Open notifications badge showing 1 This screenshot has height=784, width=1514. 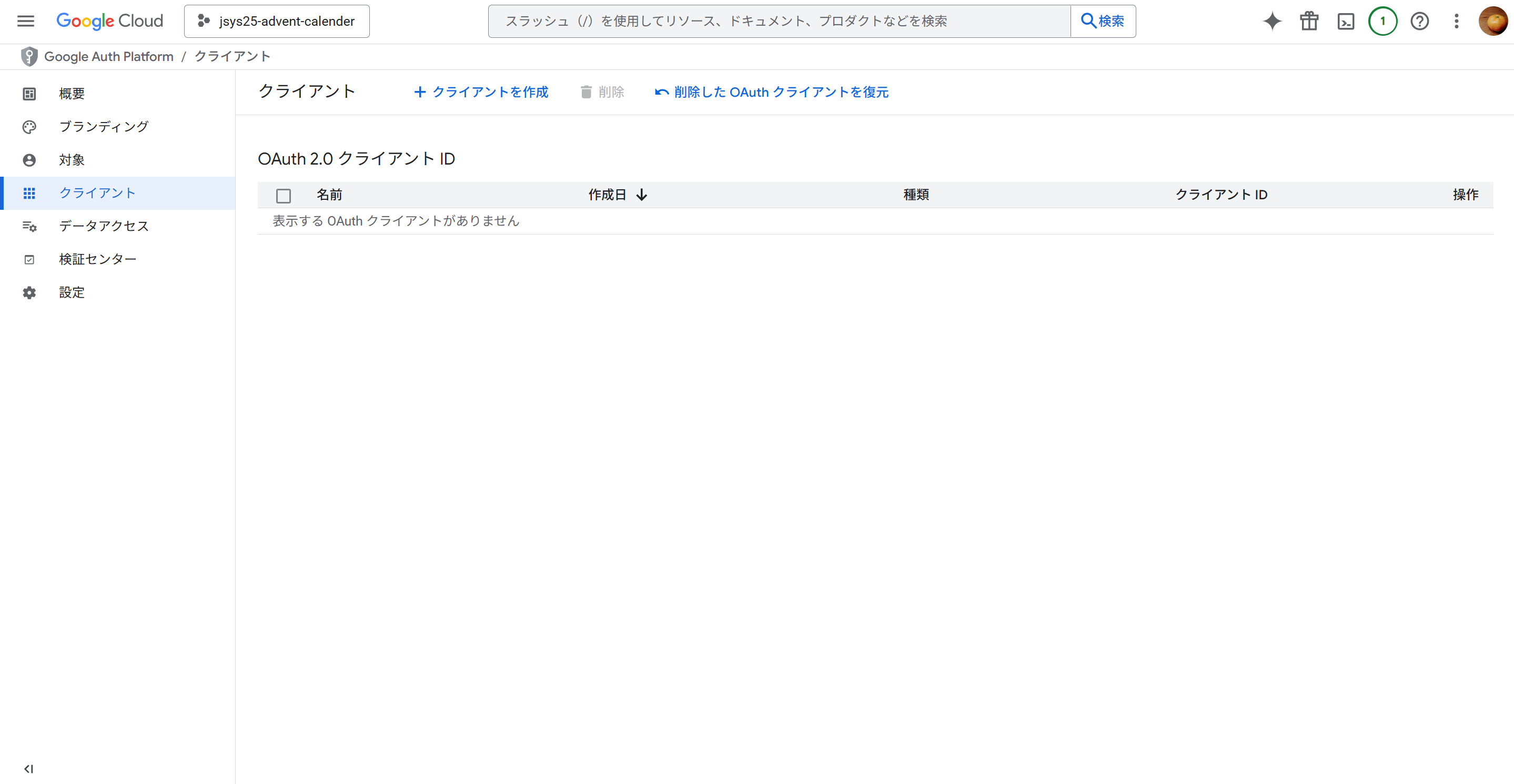point(1382,21)
